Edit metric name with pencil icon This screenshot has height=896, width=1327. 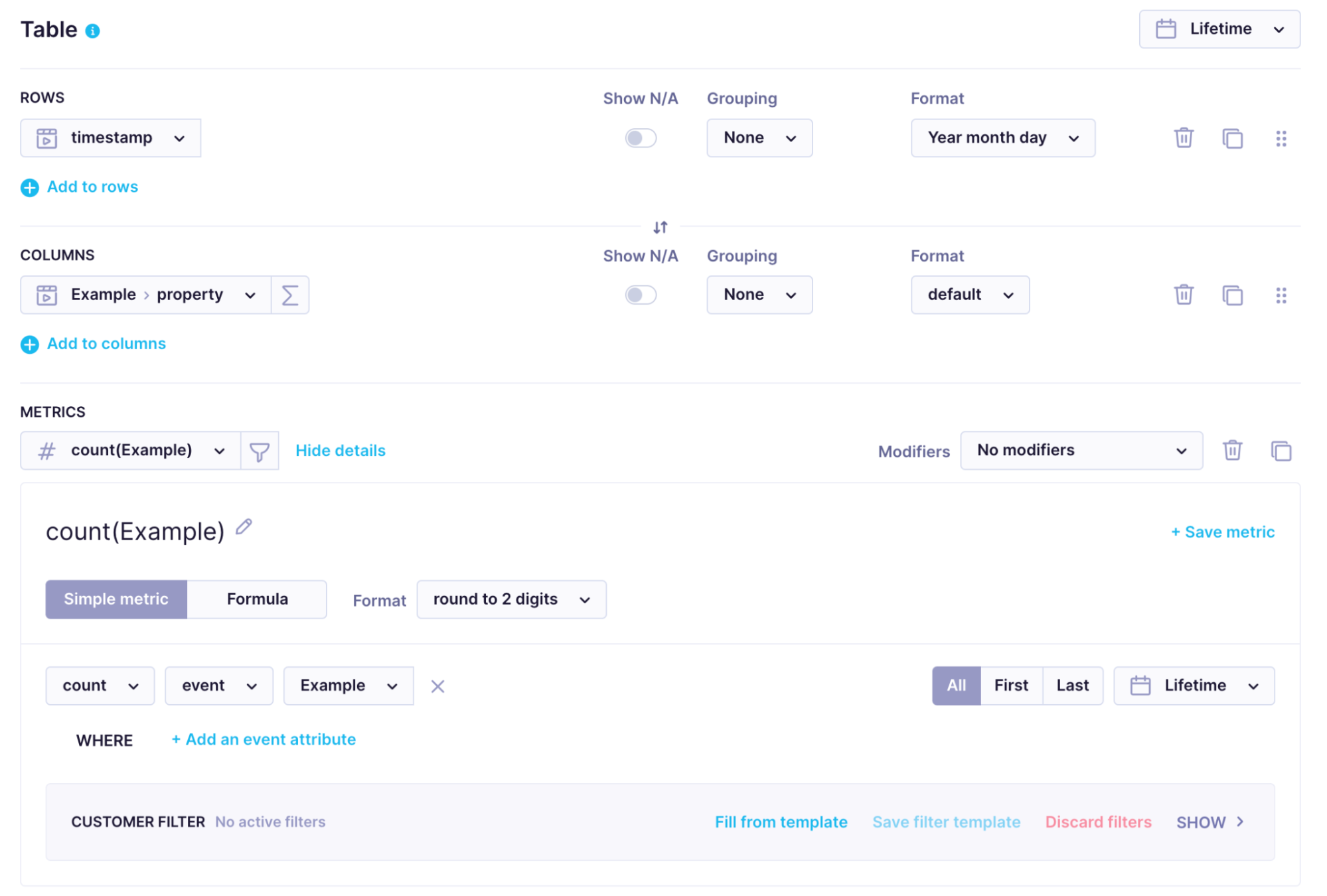[244, 527]
